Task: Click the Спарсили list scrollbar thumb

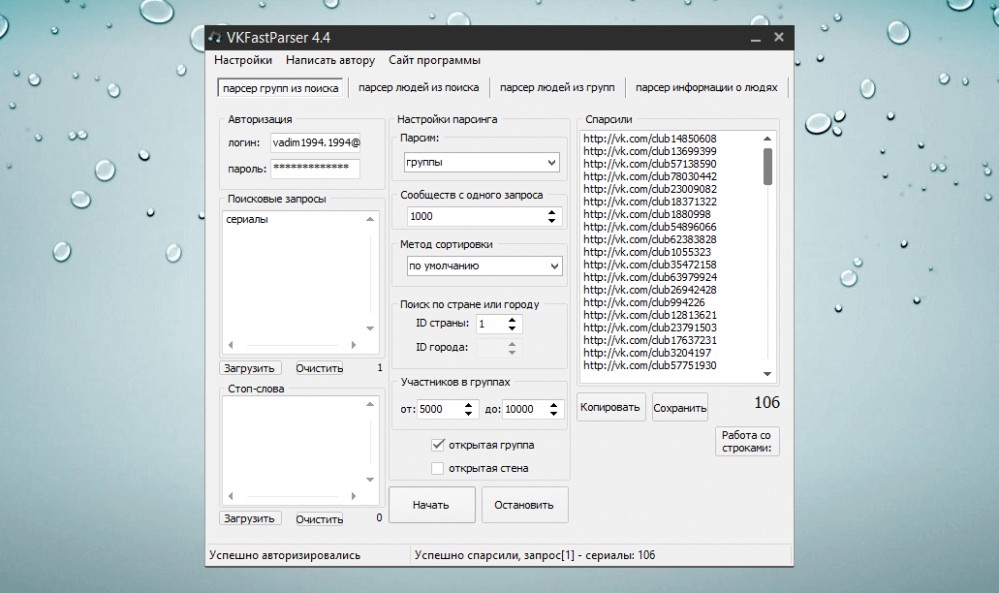Action: coord(768,166)
